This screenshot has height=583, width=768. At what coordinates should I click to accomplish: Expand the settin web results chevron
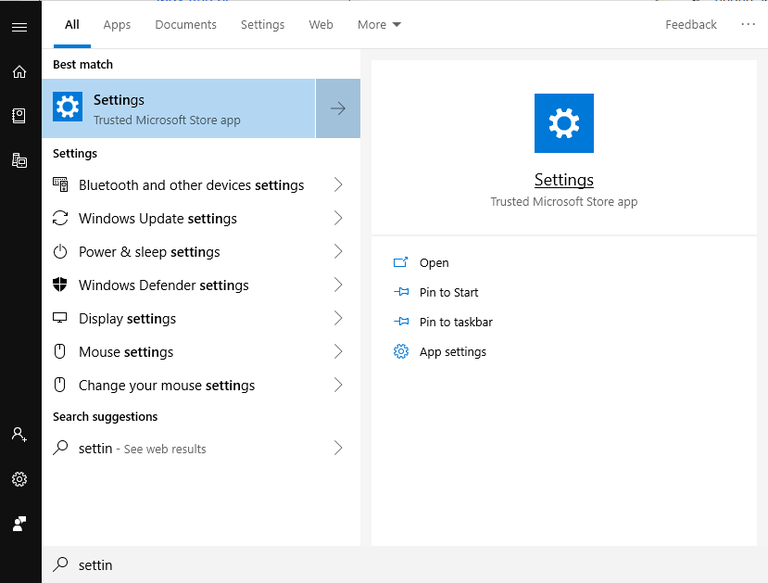338,447
